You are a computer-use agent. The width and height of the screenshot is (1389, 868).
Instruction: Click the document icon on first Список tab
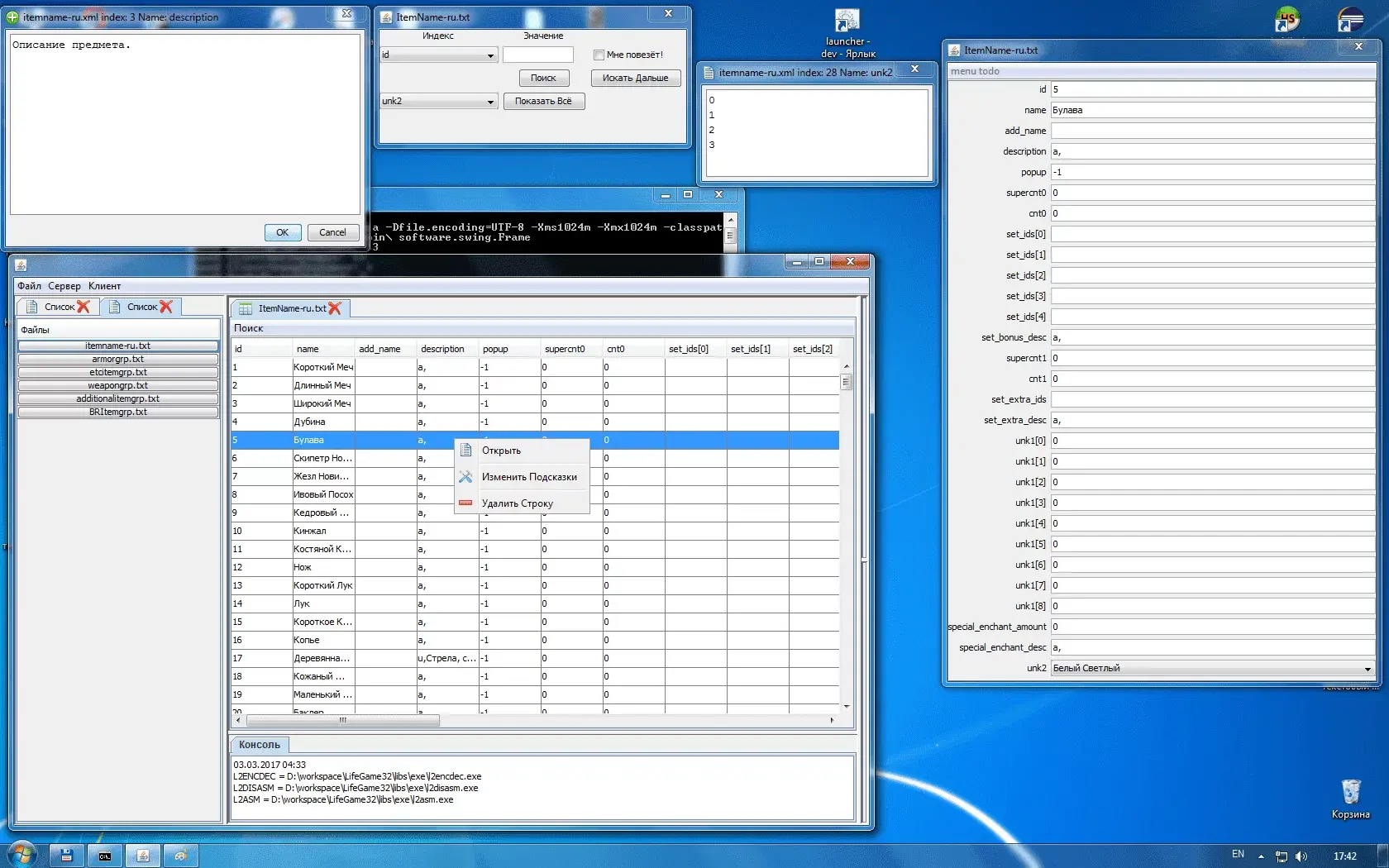tap(32, 307)
